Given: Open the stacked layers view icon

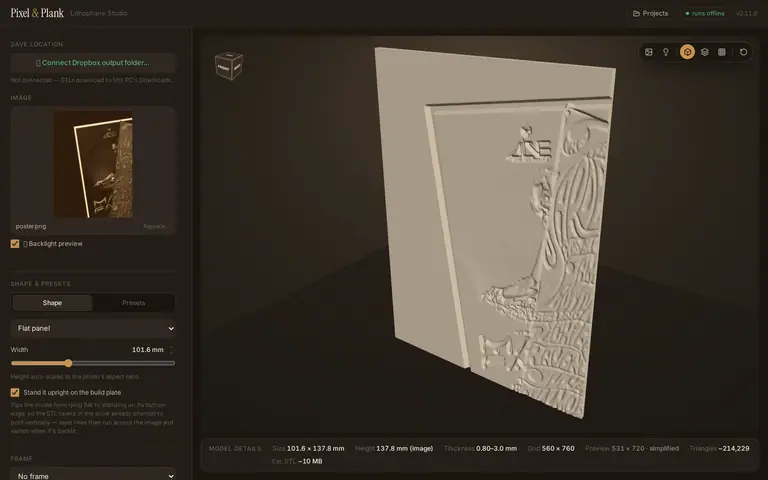Looking at the screenshot, I should pos(704,52).
